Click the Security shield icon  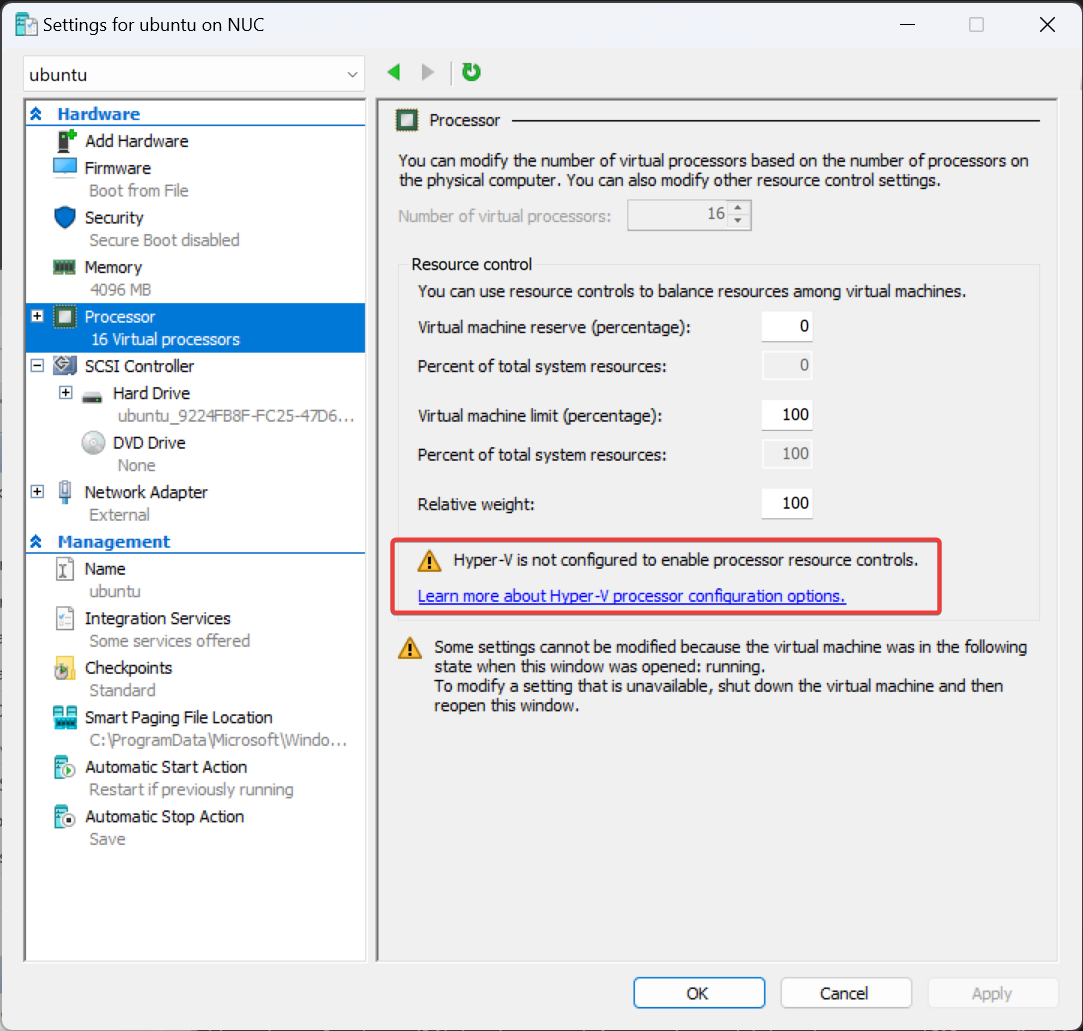click(65, 217)
